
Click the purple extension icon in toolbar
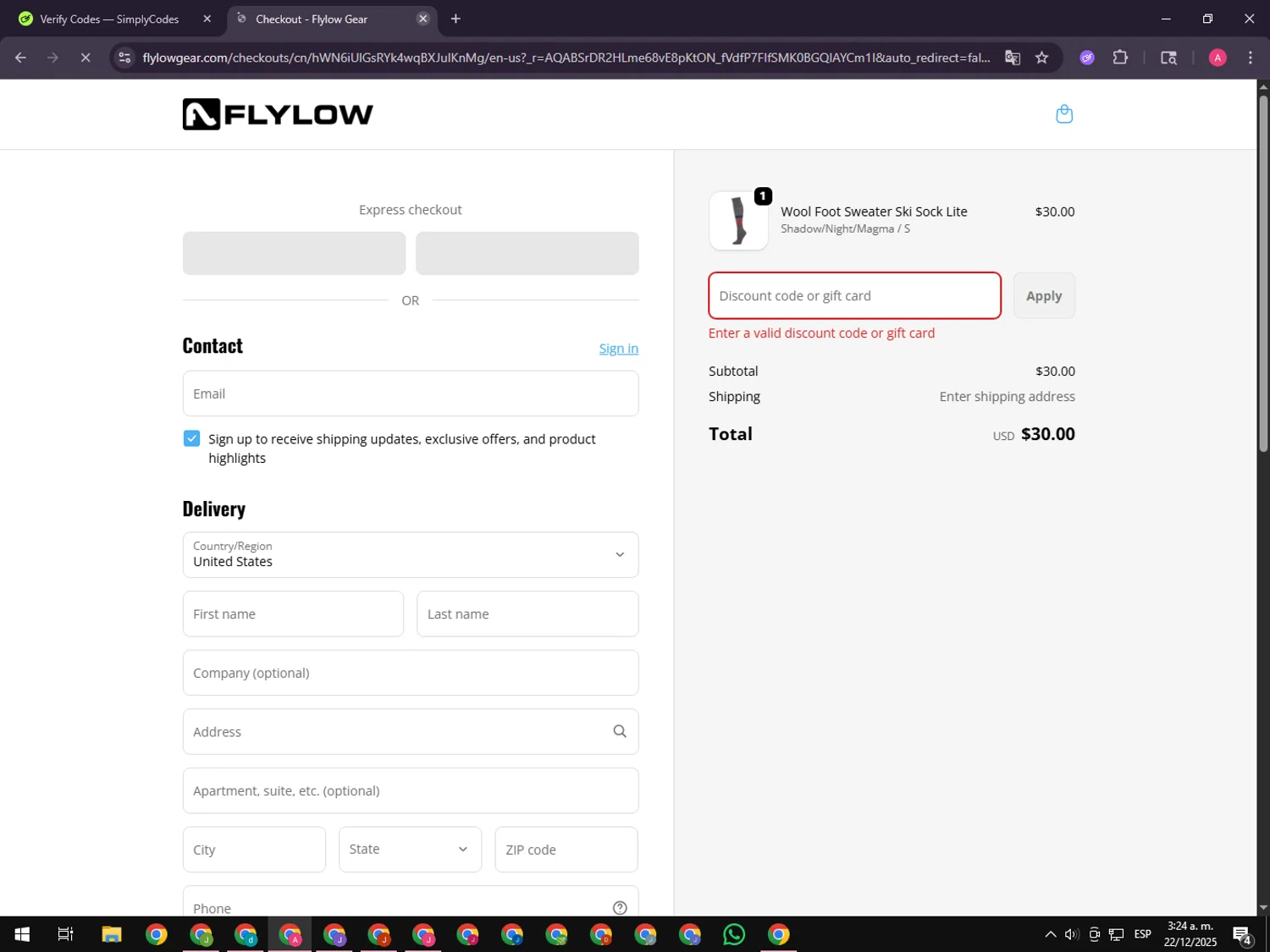coord(1087,58)
